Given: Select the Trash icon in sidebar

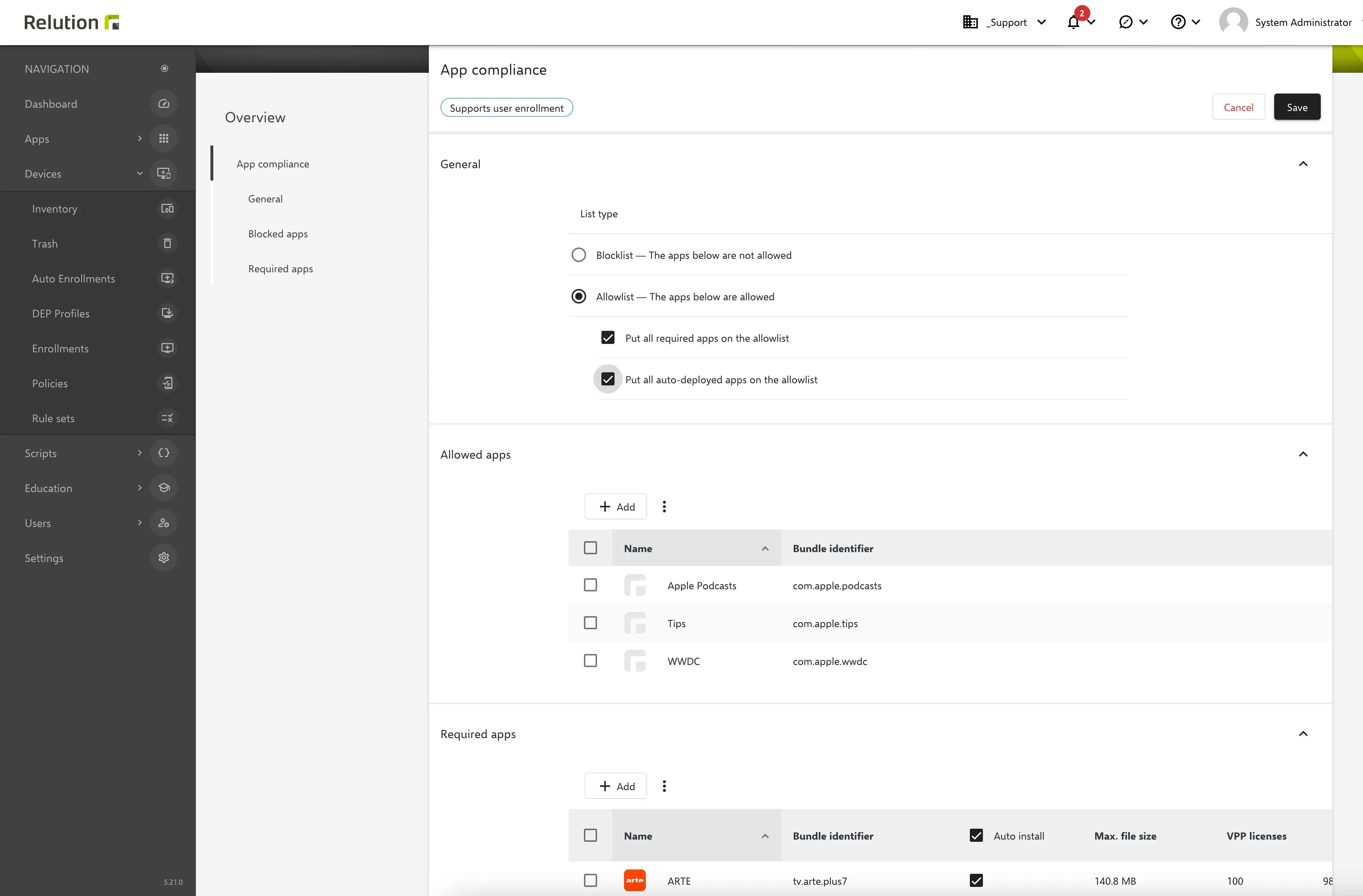Looking at the screenshot, I should 167,243.
